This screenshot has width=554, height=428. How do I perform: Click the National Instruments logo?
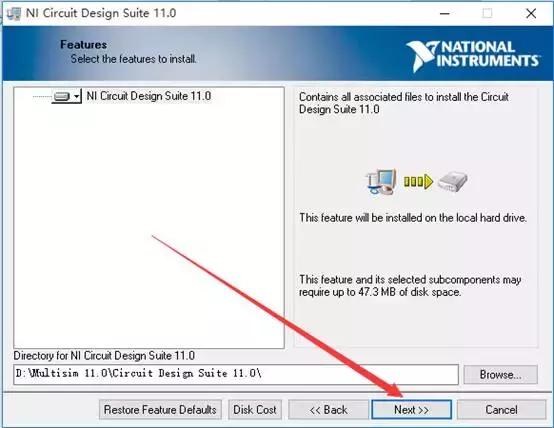pyautogui.click(x=472, y=56)
